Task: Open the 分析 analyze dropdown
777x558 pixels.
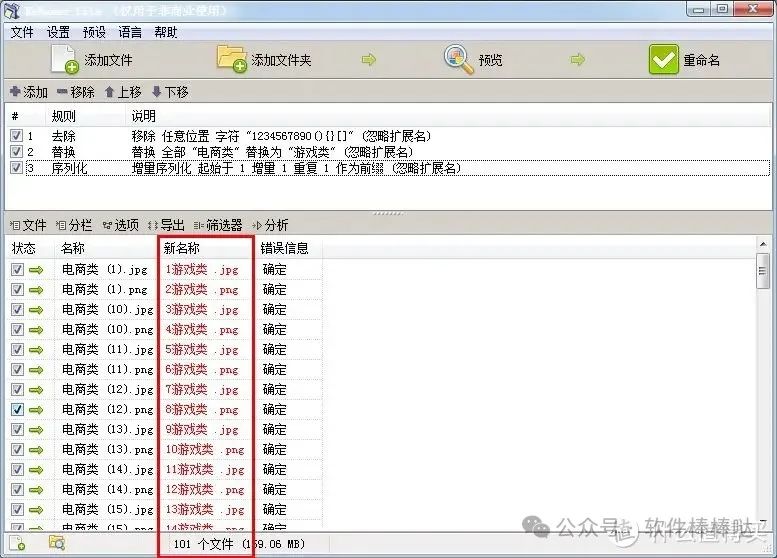Action: 271,225
